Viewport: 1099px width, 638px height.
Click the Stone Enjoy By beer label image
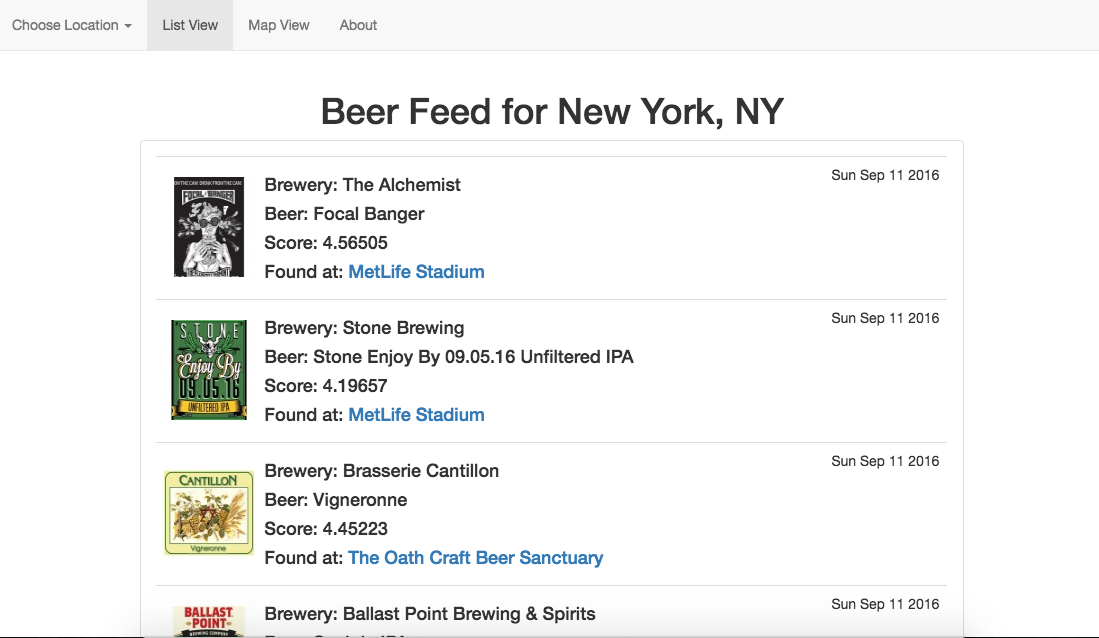209,370
